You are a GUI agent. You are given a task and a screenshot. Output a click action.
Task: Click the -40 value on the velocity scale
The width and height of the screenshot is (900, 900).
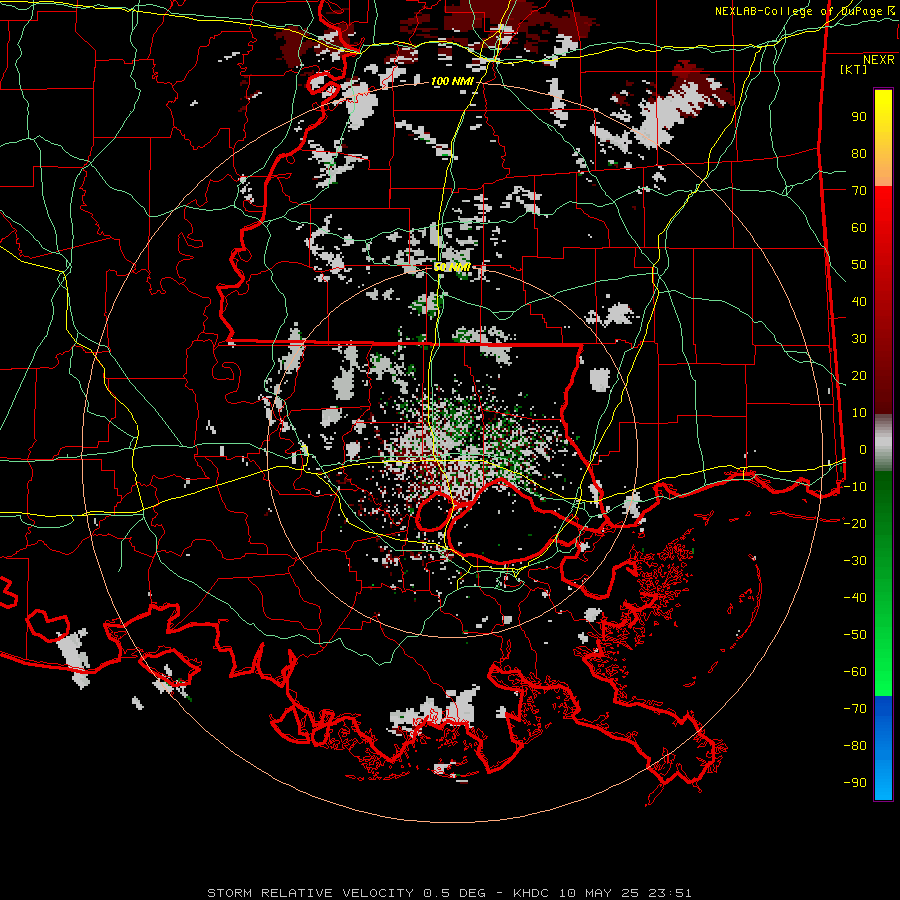click(x=855, y=598)
